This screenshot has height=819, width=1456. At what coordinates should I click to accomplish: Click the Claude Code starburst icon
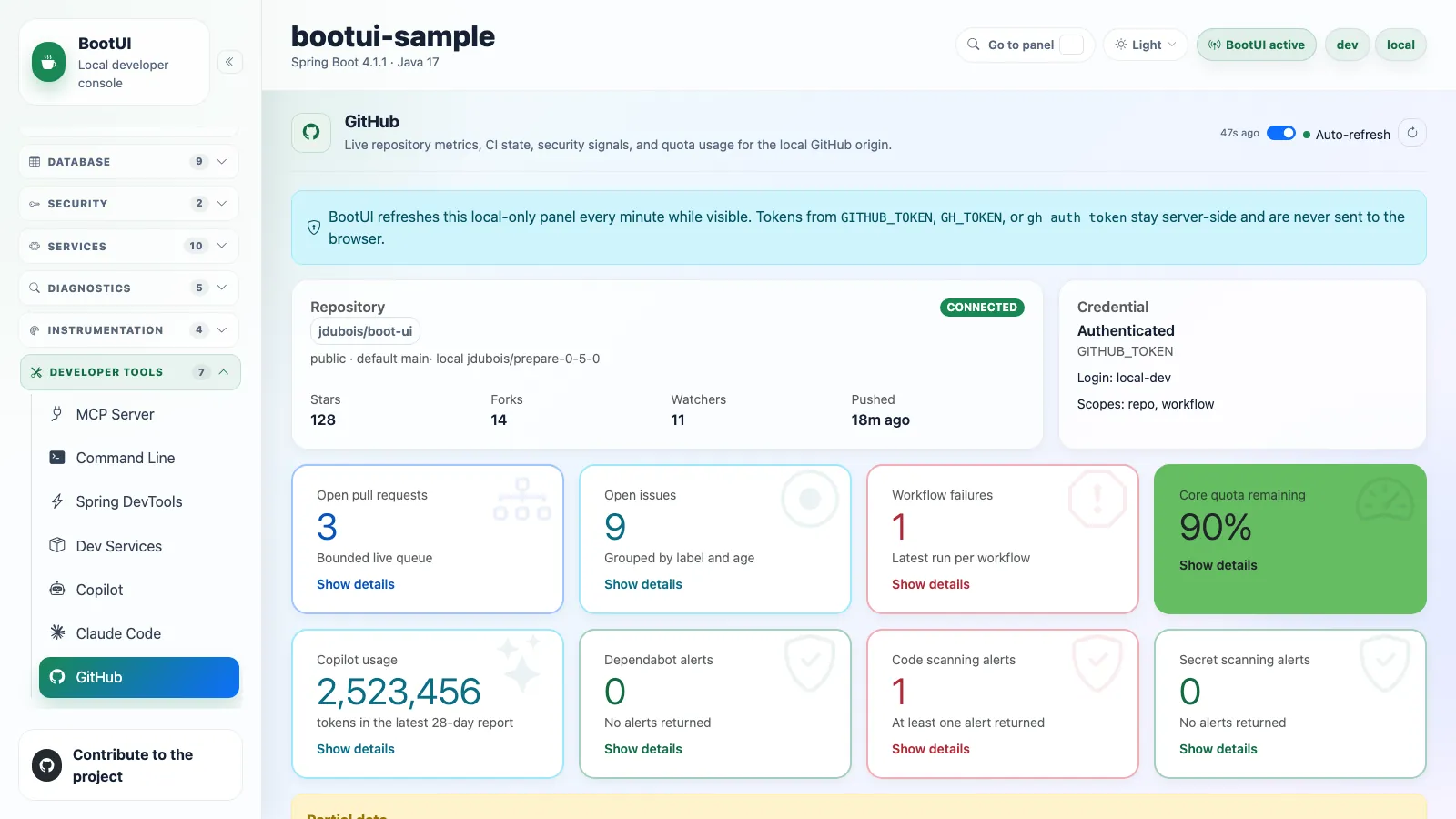tap(57, 632)
